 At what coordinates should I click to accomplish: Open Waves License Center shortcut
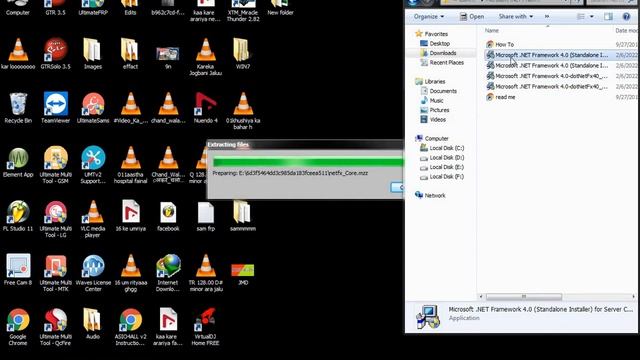(x=93, y=273)
